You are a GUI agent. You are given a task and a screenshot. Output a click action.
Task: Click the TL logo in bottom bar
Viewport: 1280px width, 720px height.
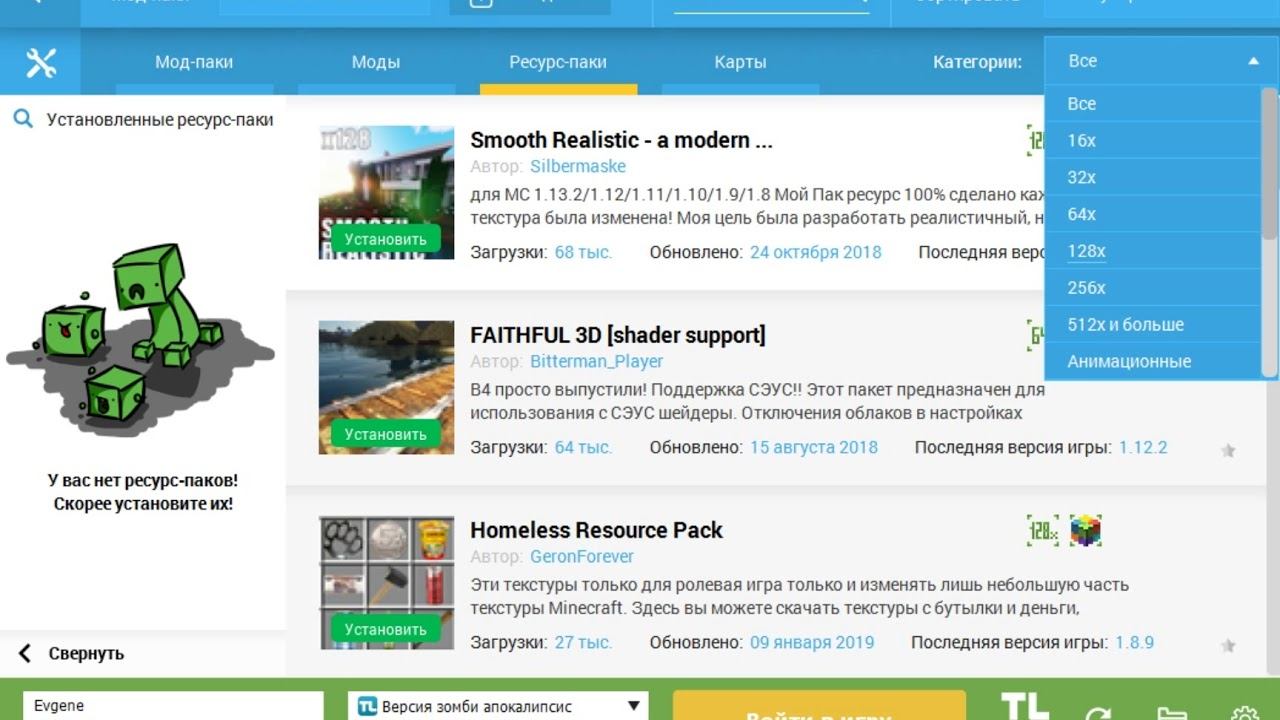point(1025,706)
